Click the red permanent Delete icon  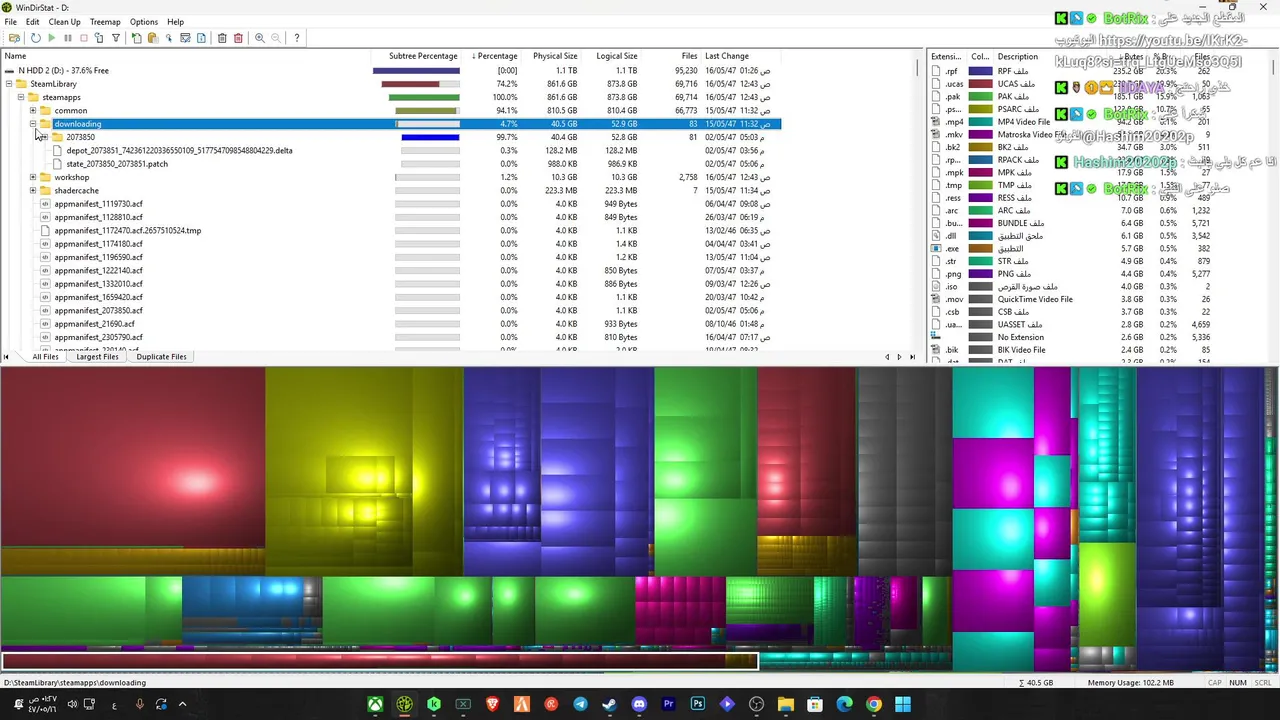point(238,38)
